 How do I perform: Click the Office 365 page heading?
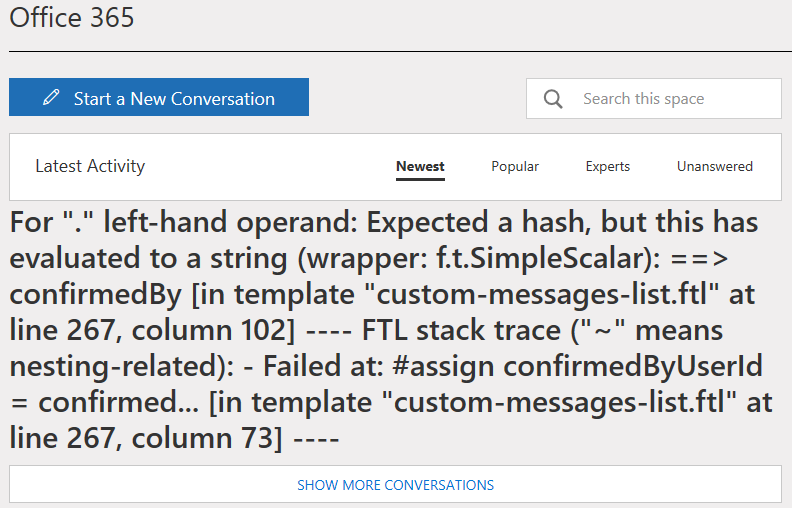tap(72, 18)
